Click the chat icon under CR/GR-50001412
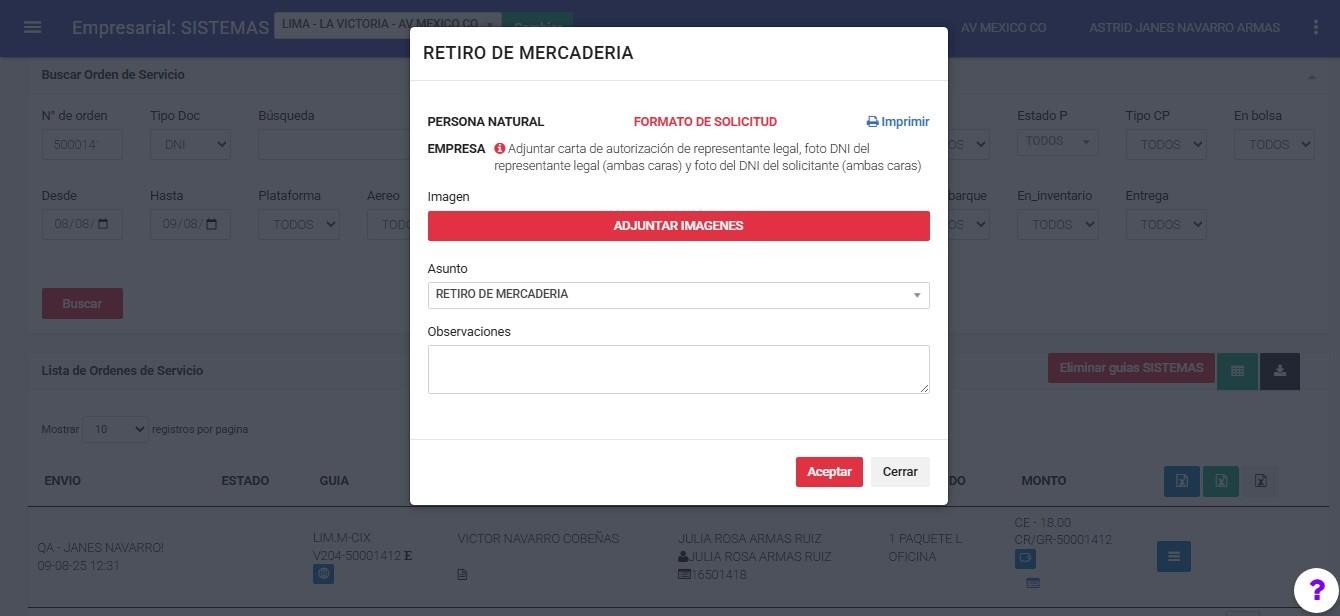1340x616 pixels. point(1025,559)
